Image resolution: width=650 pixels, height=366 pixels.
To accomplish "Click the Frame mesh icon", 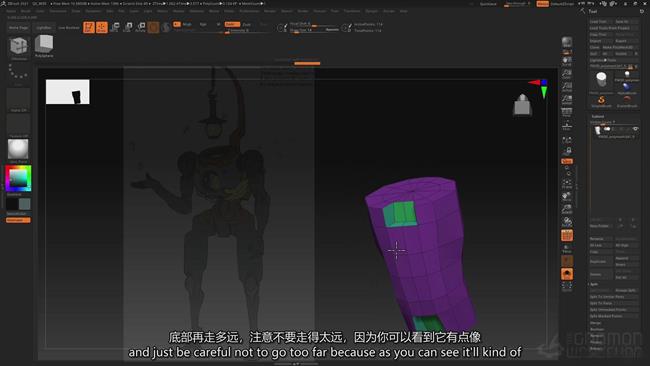I will [x=567, y=184].
